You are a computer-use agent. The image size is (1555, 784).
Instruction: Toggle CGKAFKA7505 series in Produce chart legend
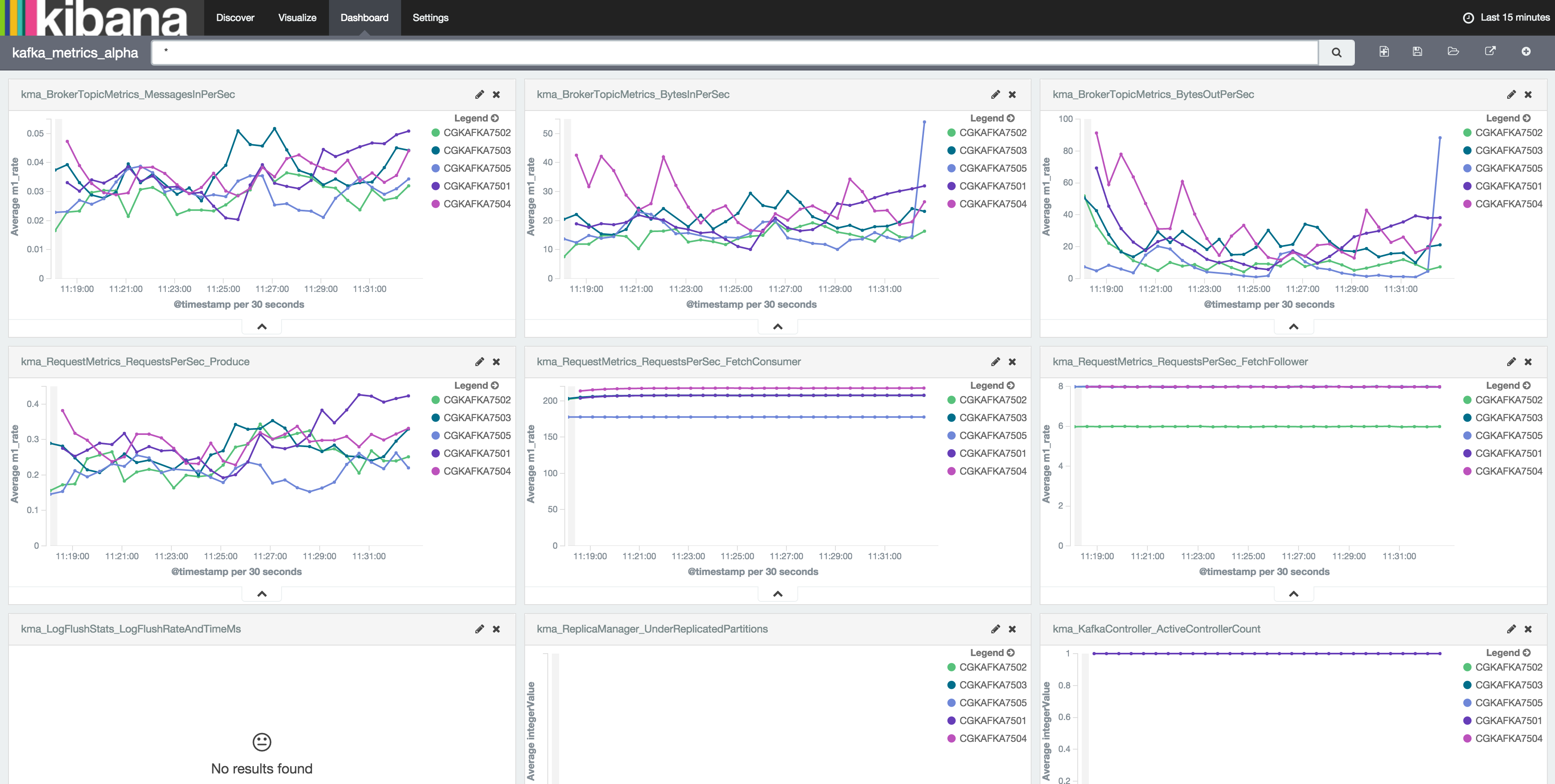(x=476, y=436)
